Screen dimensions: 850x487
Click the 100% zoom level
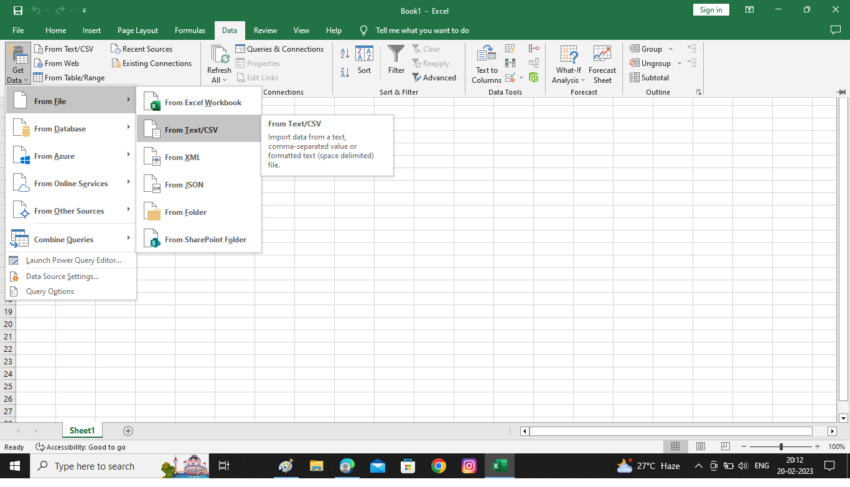pos(836,446)
